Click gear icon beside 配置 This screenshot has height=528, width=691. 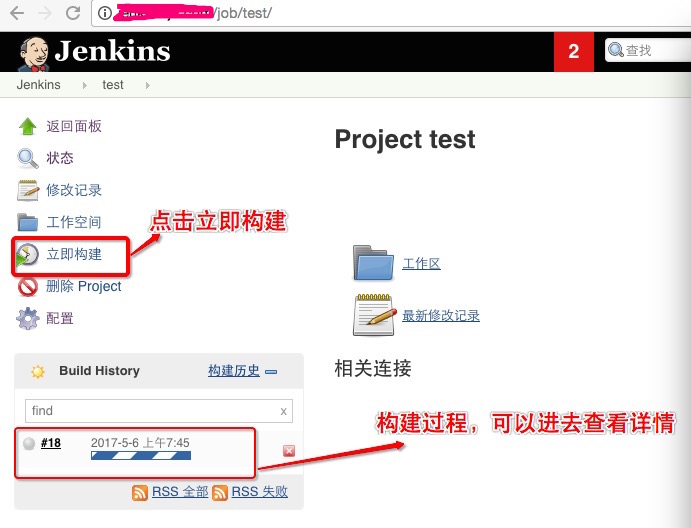[28, 318]
